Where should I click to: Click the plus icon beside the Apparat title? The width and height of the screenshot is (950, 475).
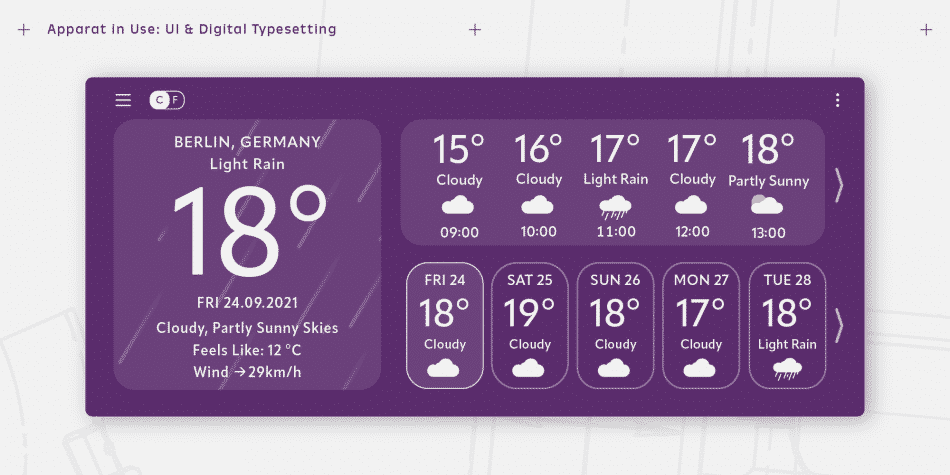[x=24, y=30]
